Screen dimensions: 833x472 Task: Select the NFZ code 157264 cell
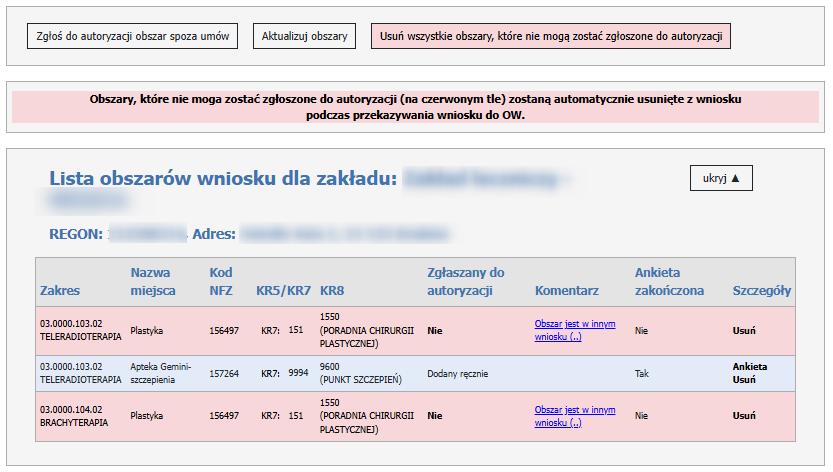coord(224,373)
